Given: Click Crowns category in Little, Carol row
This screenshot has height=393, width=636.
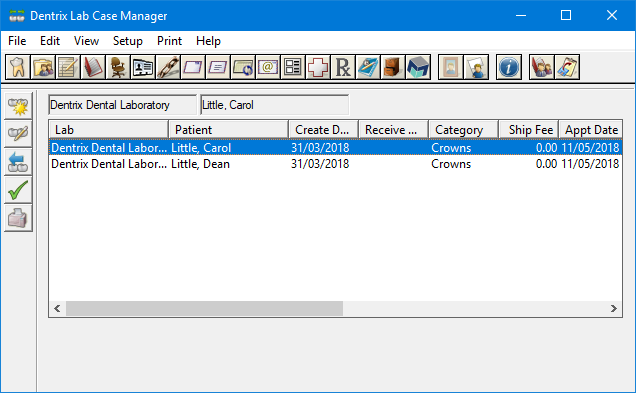Looking at the screenshot, I should tap(451, 148).
